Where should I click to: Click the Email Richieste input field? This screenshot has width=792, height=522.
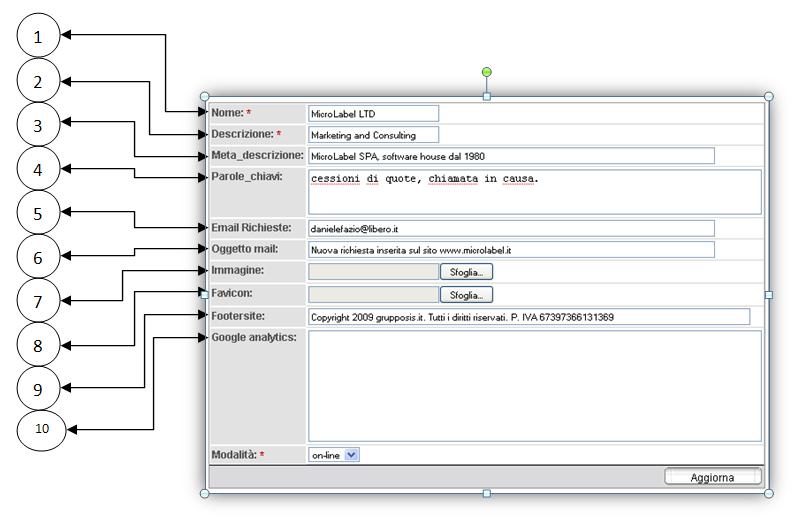[x=511, y=228]
